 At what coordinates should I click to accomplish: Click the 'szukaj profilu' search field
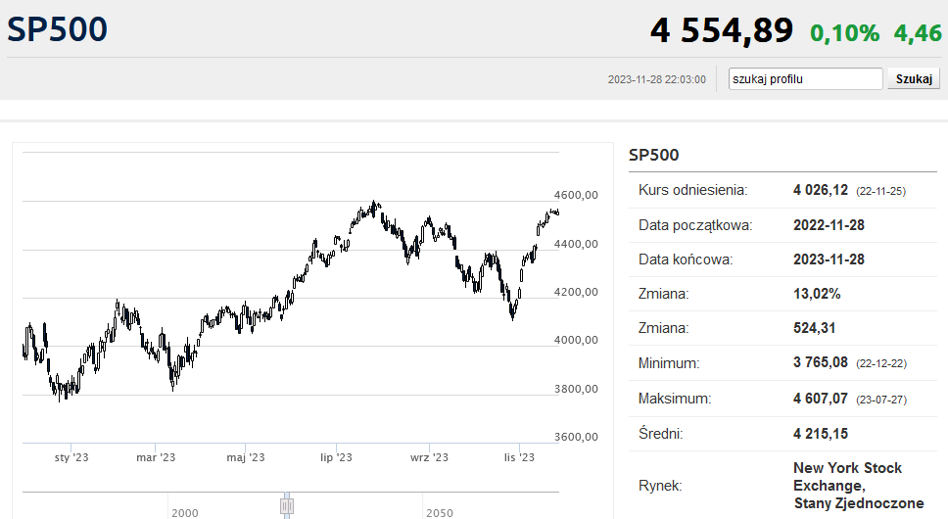pyautogui.click(x=805, y=79)
